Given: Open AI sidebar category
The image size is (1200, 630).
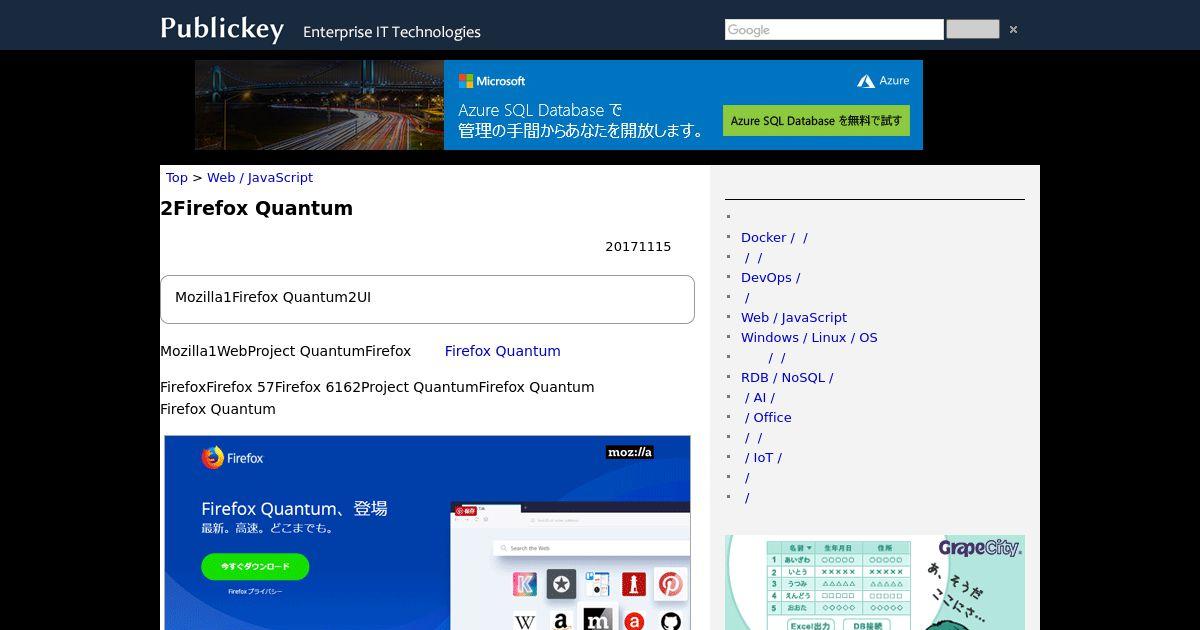Looking at the screenshot, I should pos(760,397).
